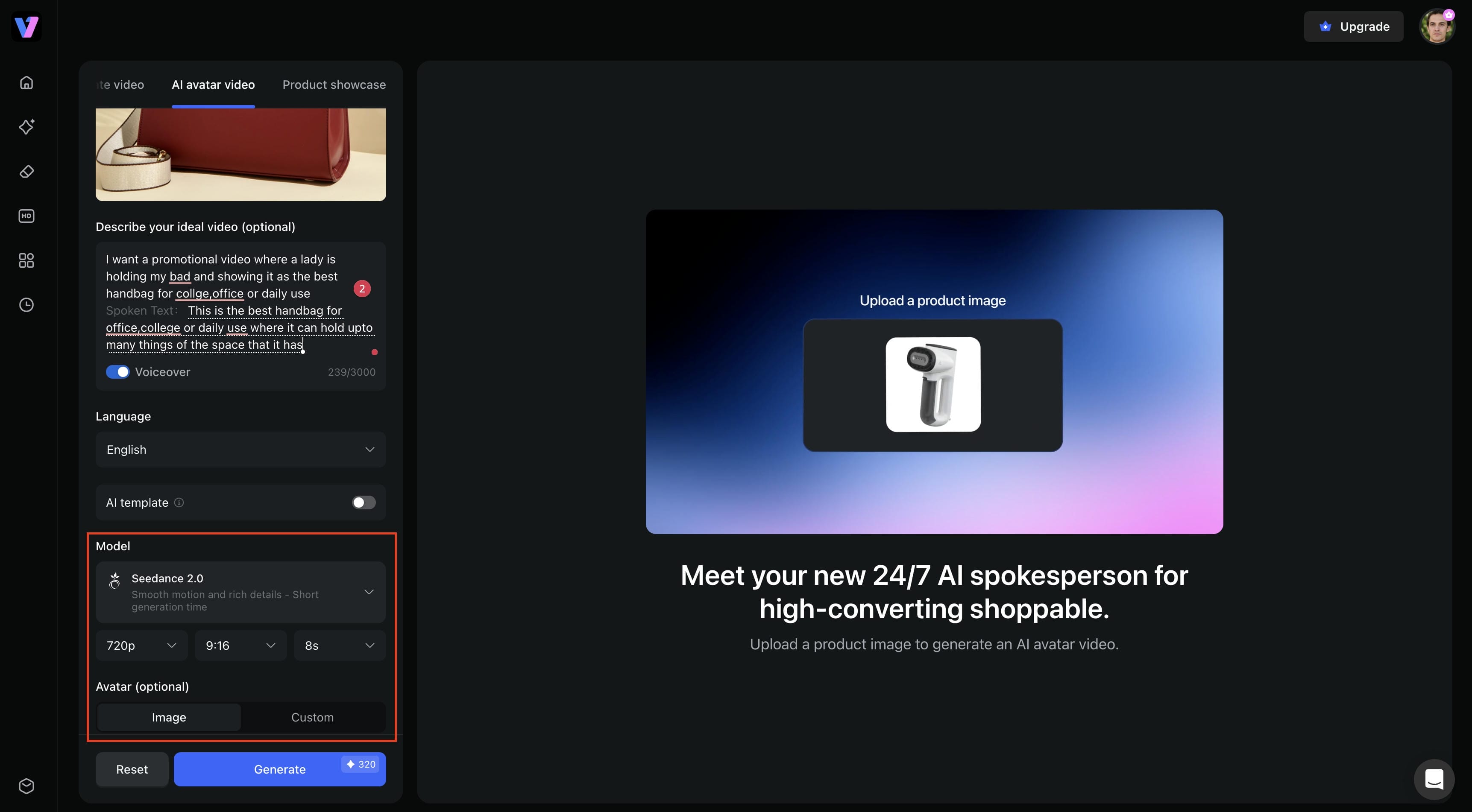Image resolution: width=1472 pixels, height=812 pixels.
Task: Open the AI sparkle tools icon
Action: point(26,127)
